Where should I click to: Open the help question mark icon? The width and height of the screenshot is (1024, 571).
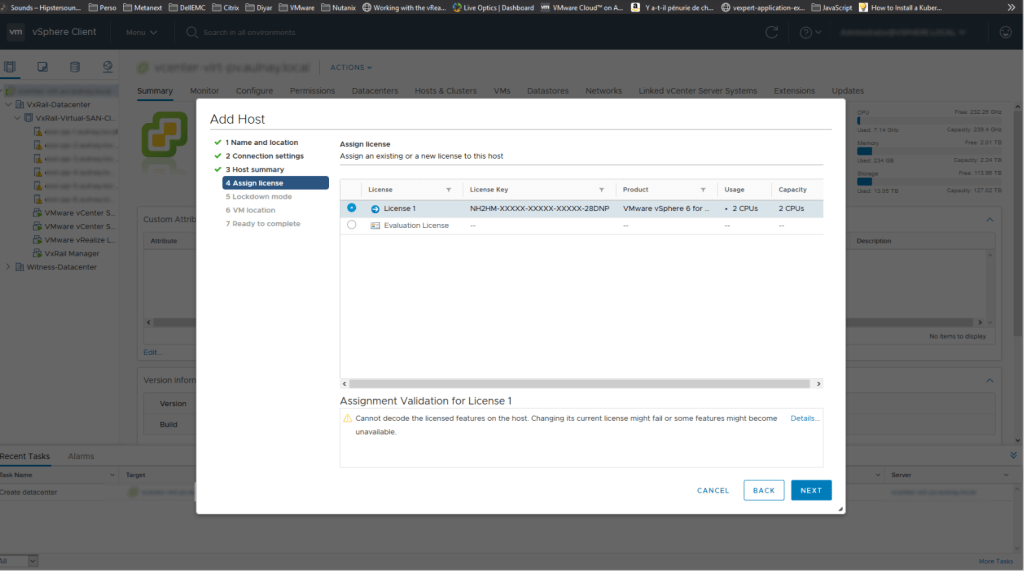coord(805,32)
